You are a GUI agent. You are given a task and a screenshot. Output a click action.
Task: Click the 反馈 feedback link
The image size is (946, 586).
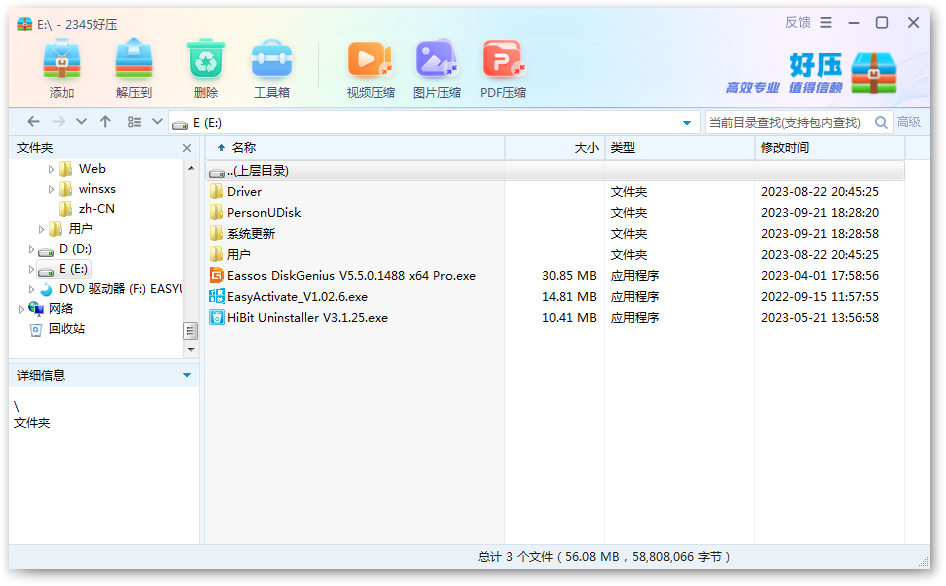click(x=797, y=23)
